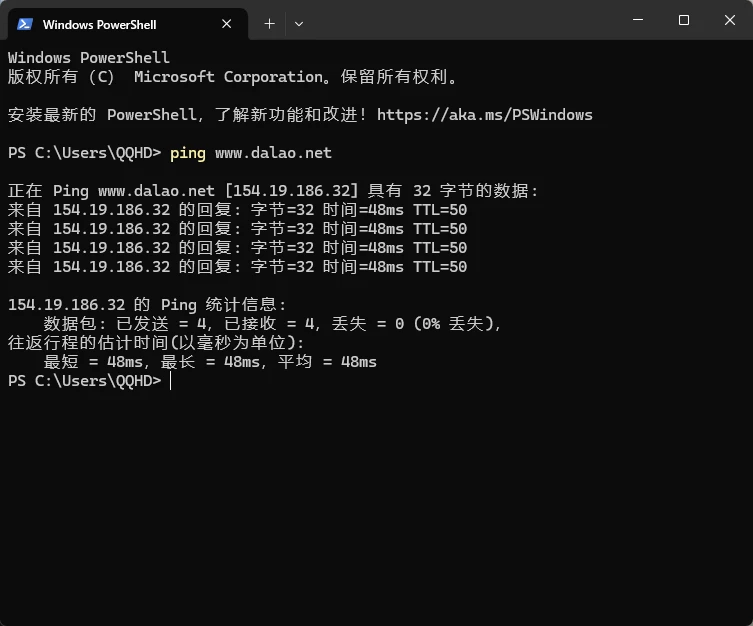Maximize the terminal window
The height and width of the screenshot is (626, 753).
[684, 20]
